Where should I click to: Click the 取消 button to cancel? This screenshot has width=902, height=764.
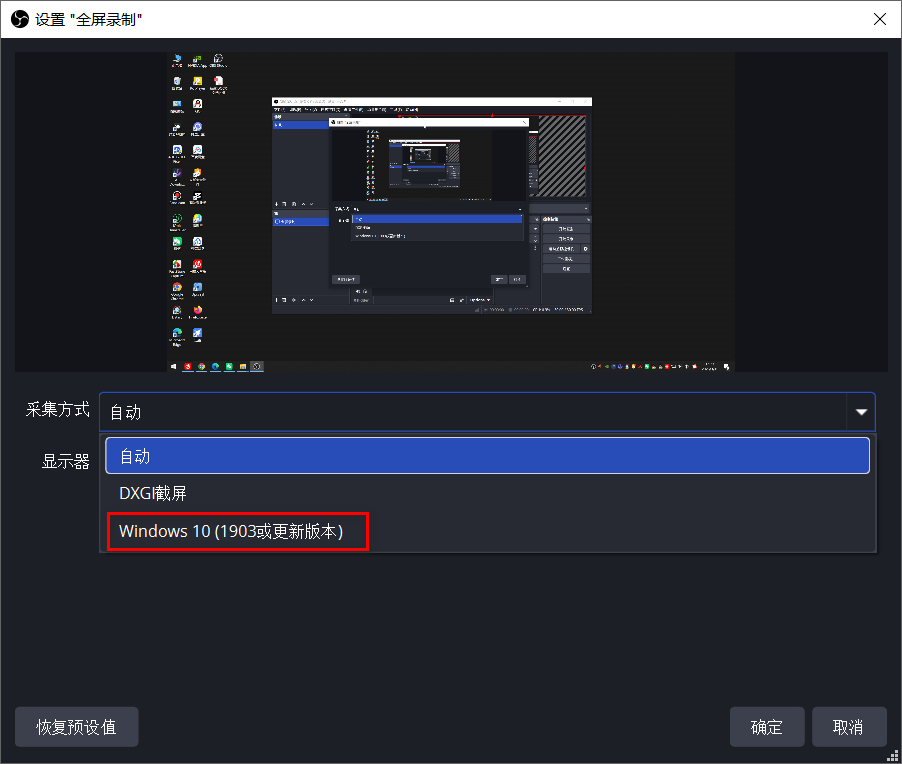pos(849,727)
